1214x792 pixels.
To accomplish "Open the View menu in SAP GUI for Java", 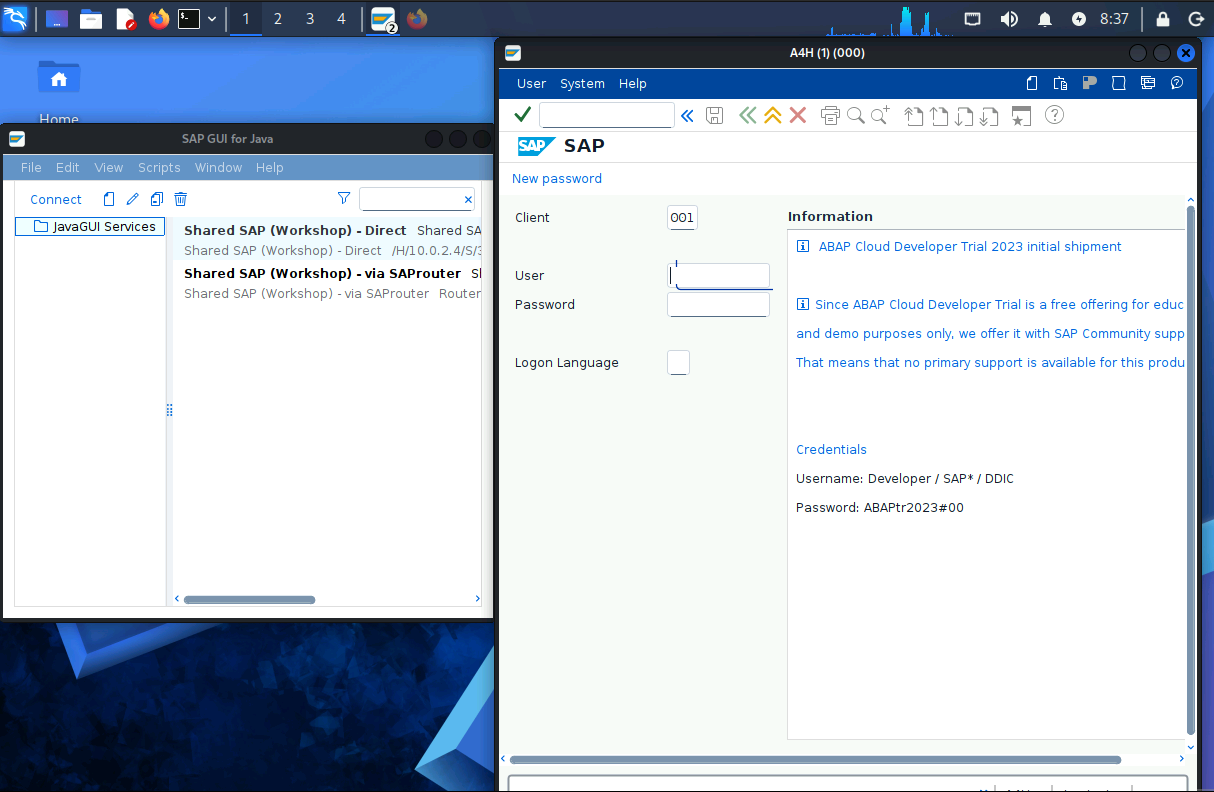I will 108,168.
